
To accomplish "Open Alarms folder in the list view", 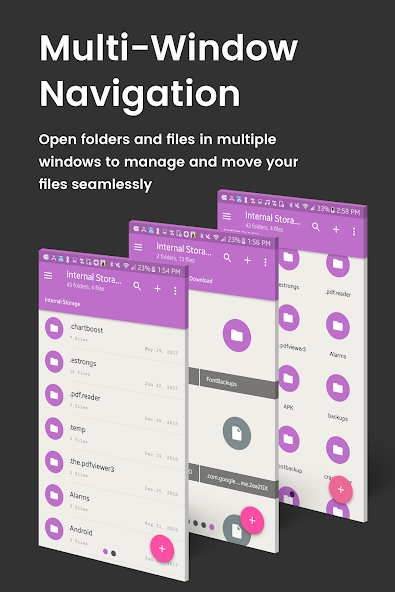I will coord(113,506).
